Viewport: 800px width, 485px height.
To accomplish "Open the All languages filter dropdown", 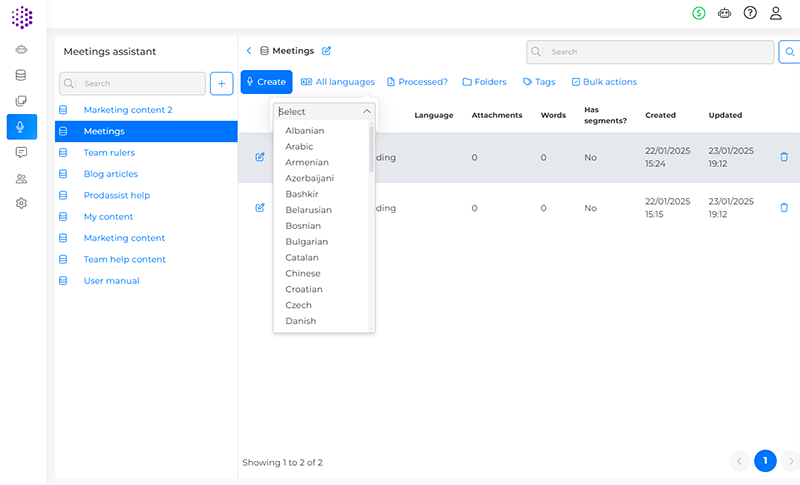I will tap(338, 82).
